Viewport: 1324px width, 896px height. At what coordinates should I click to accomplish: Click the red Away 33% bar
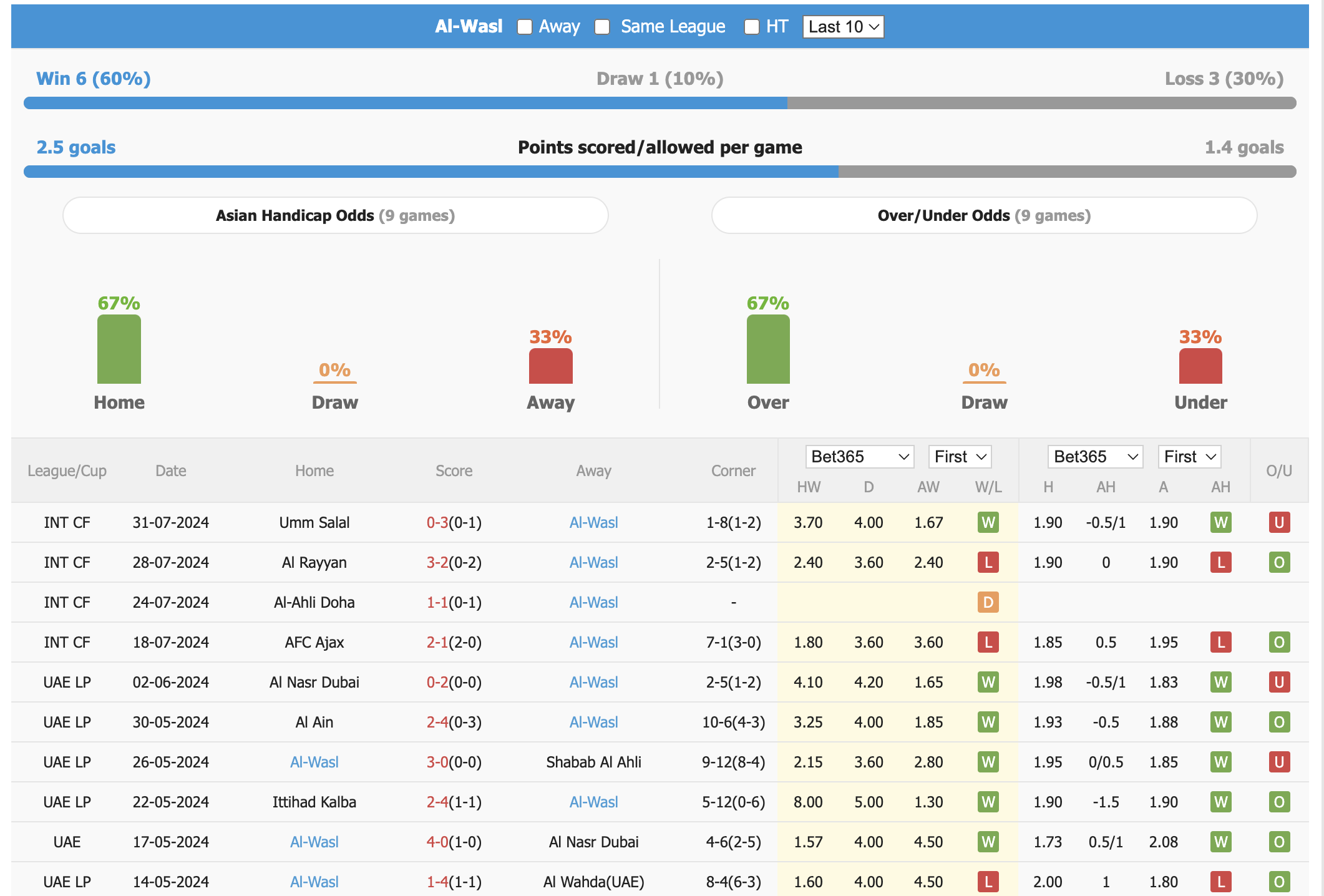[x=551, y=366]
